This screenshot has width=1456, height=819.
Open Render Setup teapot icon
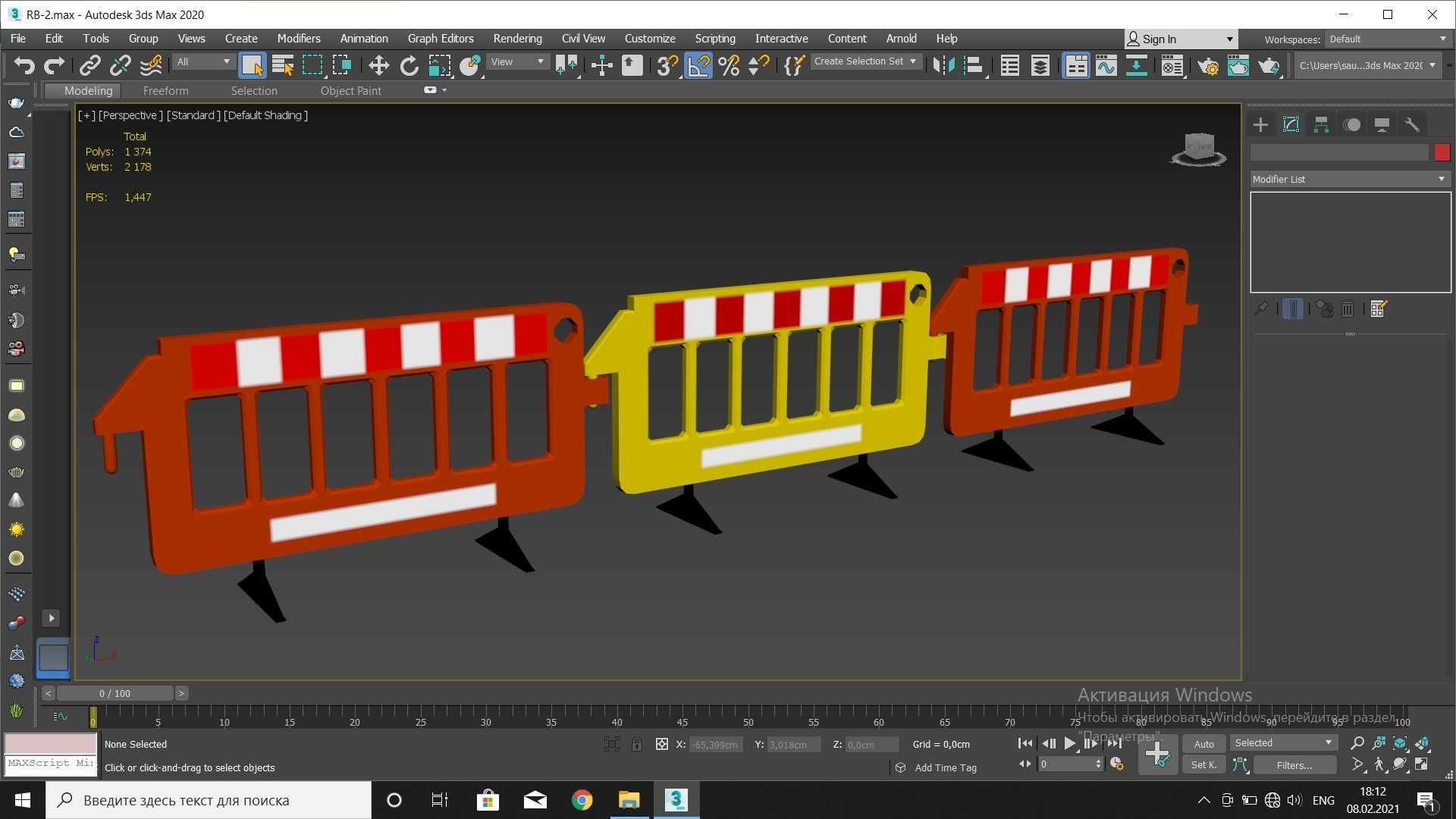tap(1207, 66)
